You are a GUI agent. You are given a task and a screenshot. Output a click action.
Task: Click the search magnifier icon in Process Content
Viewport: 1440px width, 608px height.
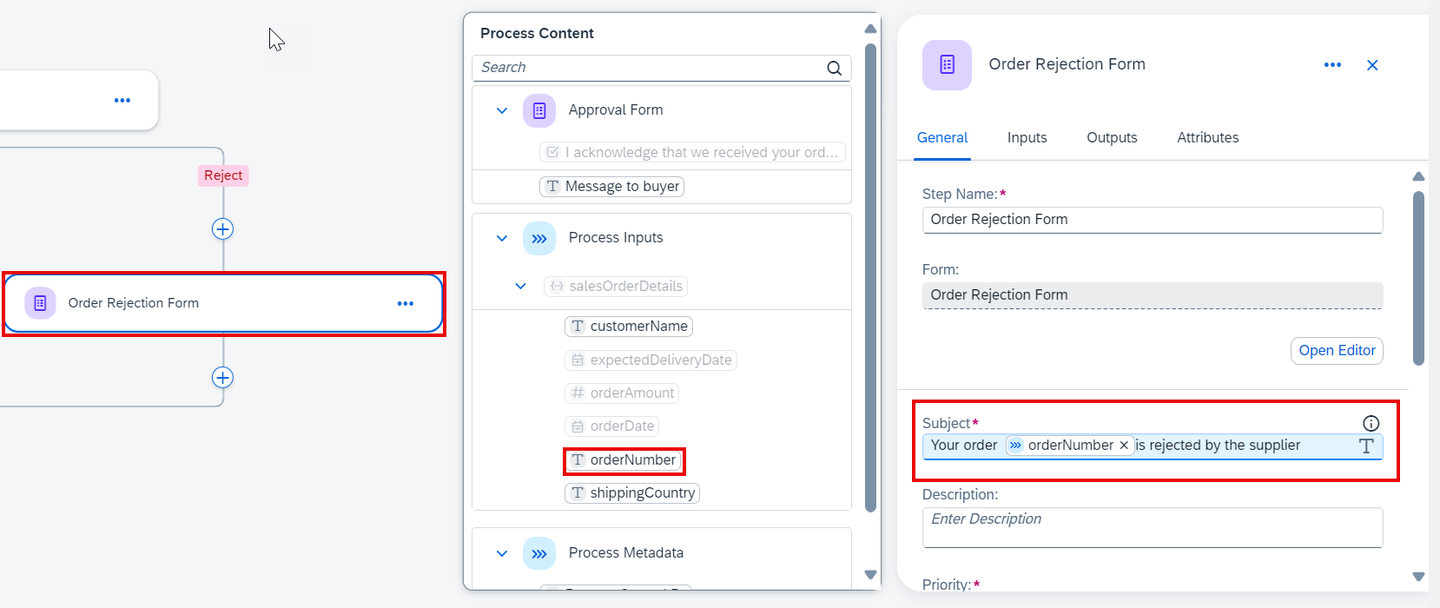pos(834,68)
